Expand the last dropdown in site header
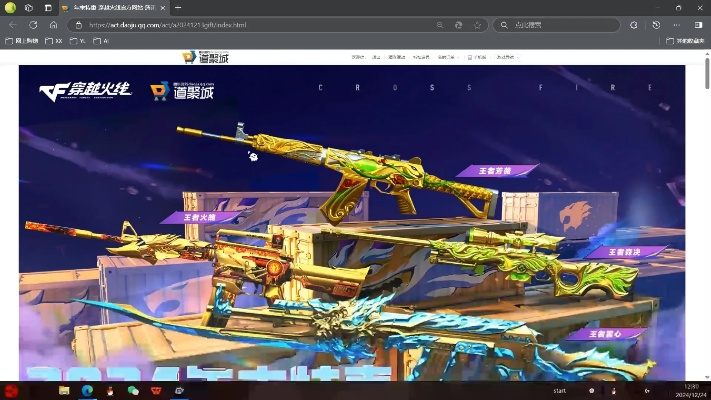 (x=507, y=57)
